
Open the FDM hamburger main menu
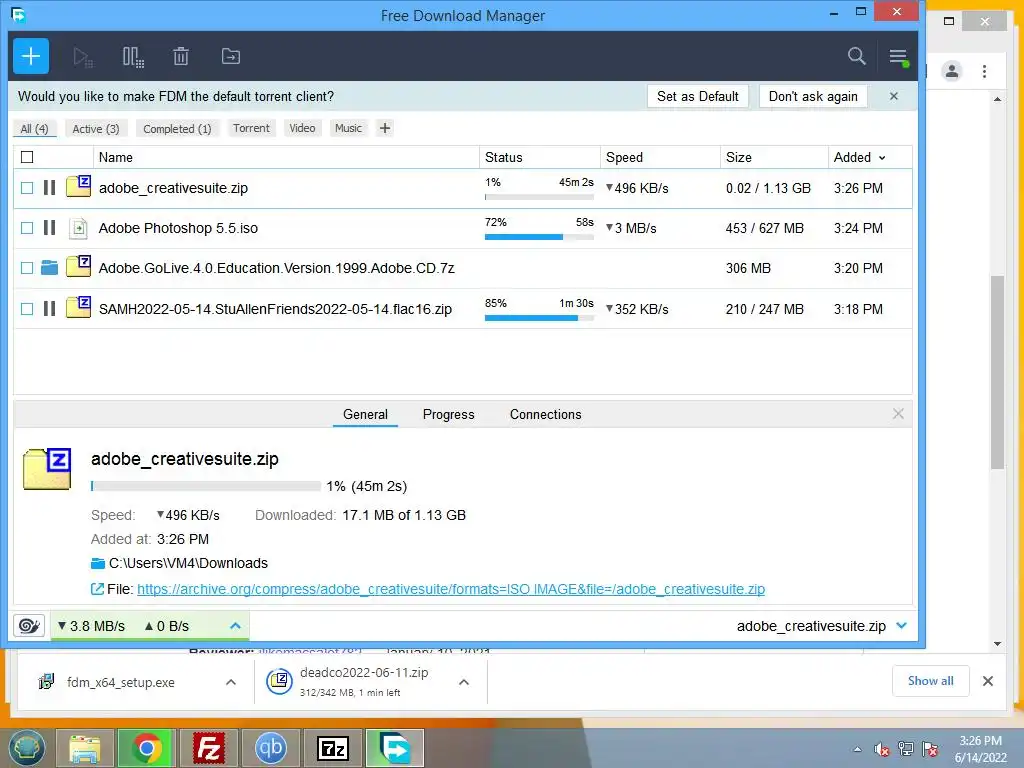pos(898,57)
